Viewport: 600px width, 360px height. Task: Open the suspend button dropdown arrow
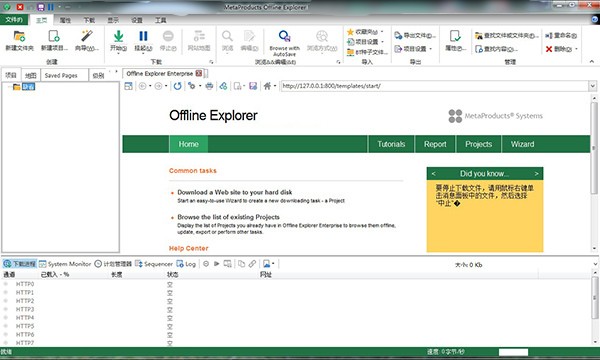[143, 53]
